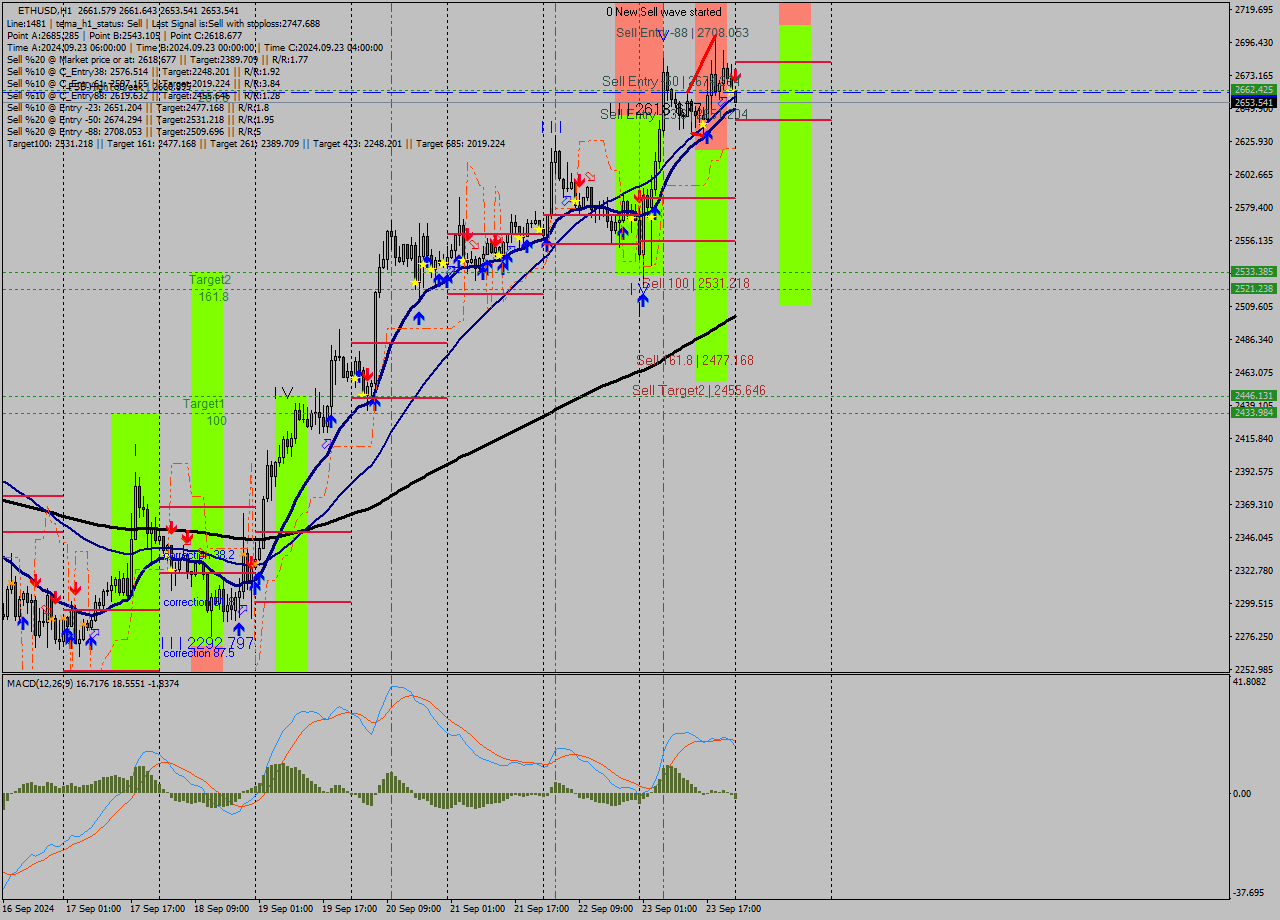
Task: Click the blue up arrow under the Sell 100 | 2531.218 label
Action: tap(643, 298)
